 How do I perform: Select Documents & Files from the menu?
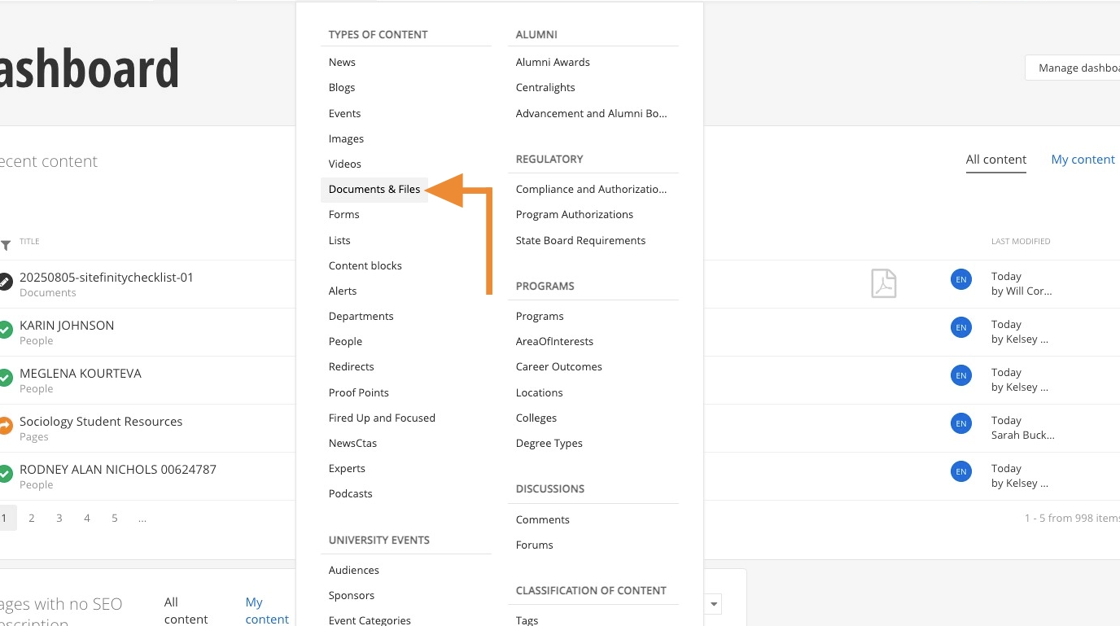click(x=374, y=189)
